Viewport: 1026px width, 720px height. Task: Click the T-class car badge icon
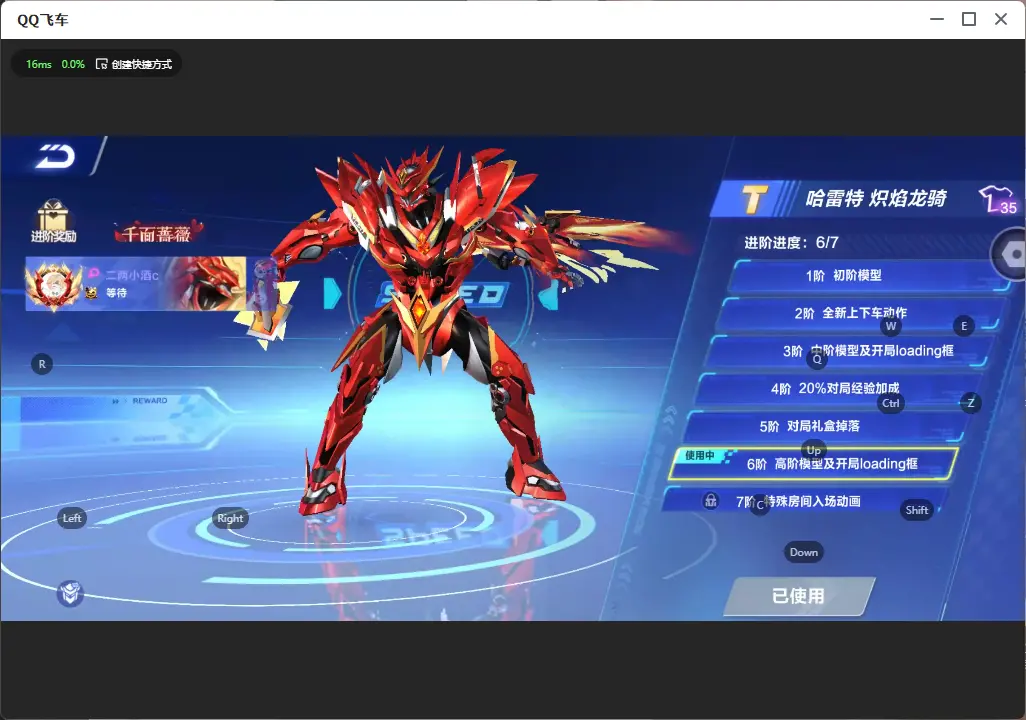tap(754, 198)
